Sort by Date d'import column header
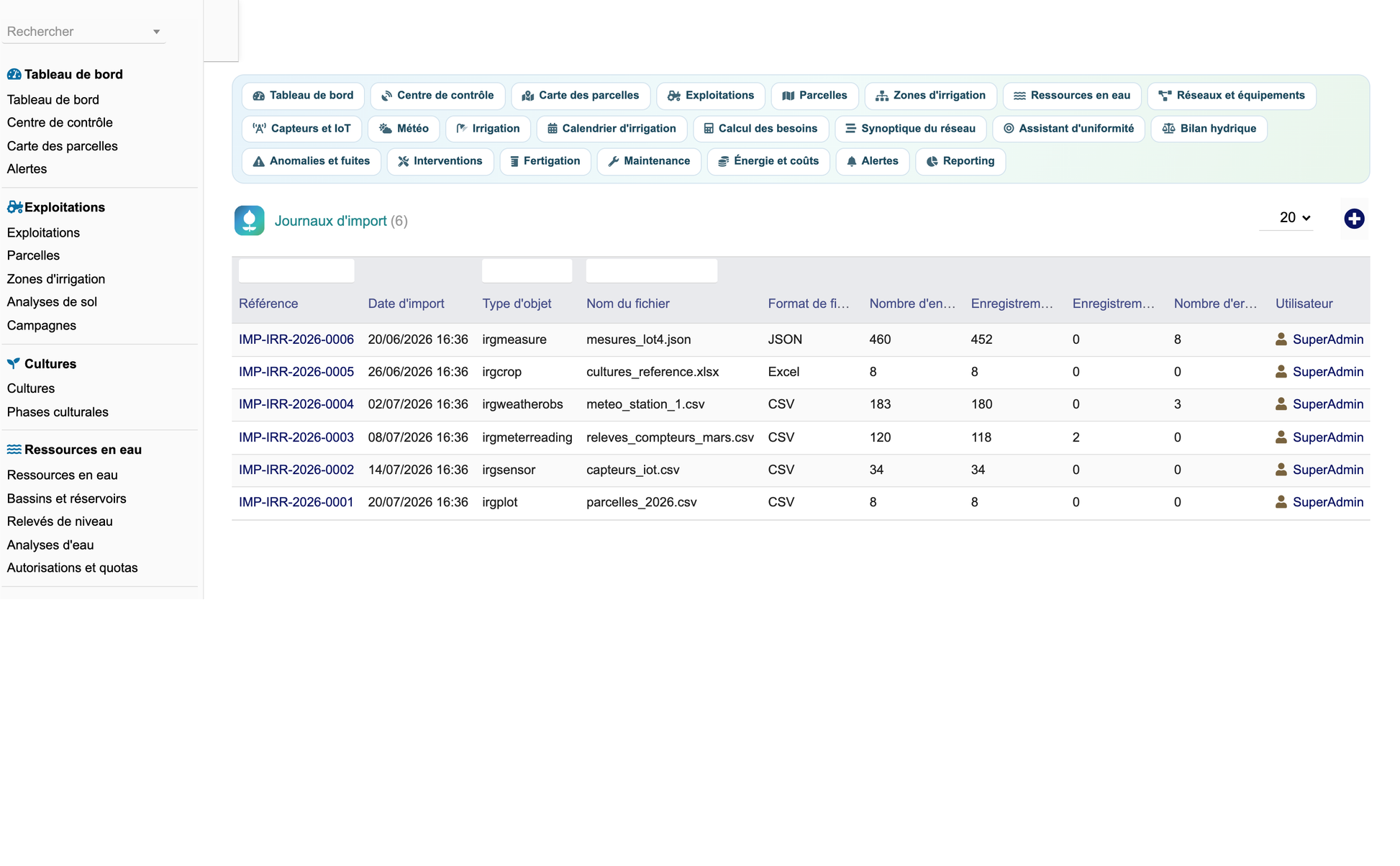This screenshot has width=1400, height=866. 406,304
